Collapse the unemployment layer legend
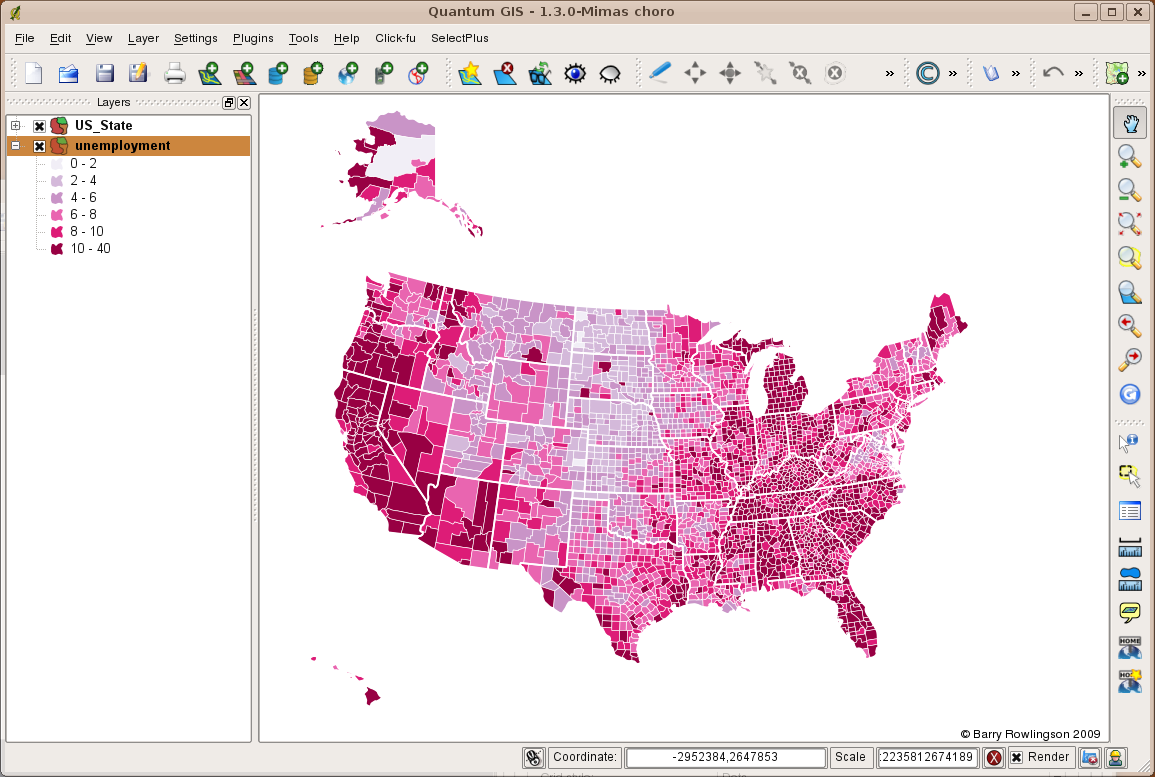This screenshot has height=777, width=1155. pyautogui.click(x=16, y=145)
